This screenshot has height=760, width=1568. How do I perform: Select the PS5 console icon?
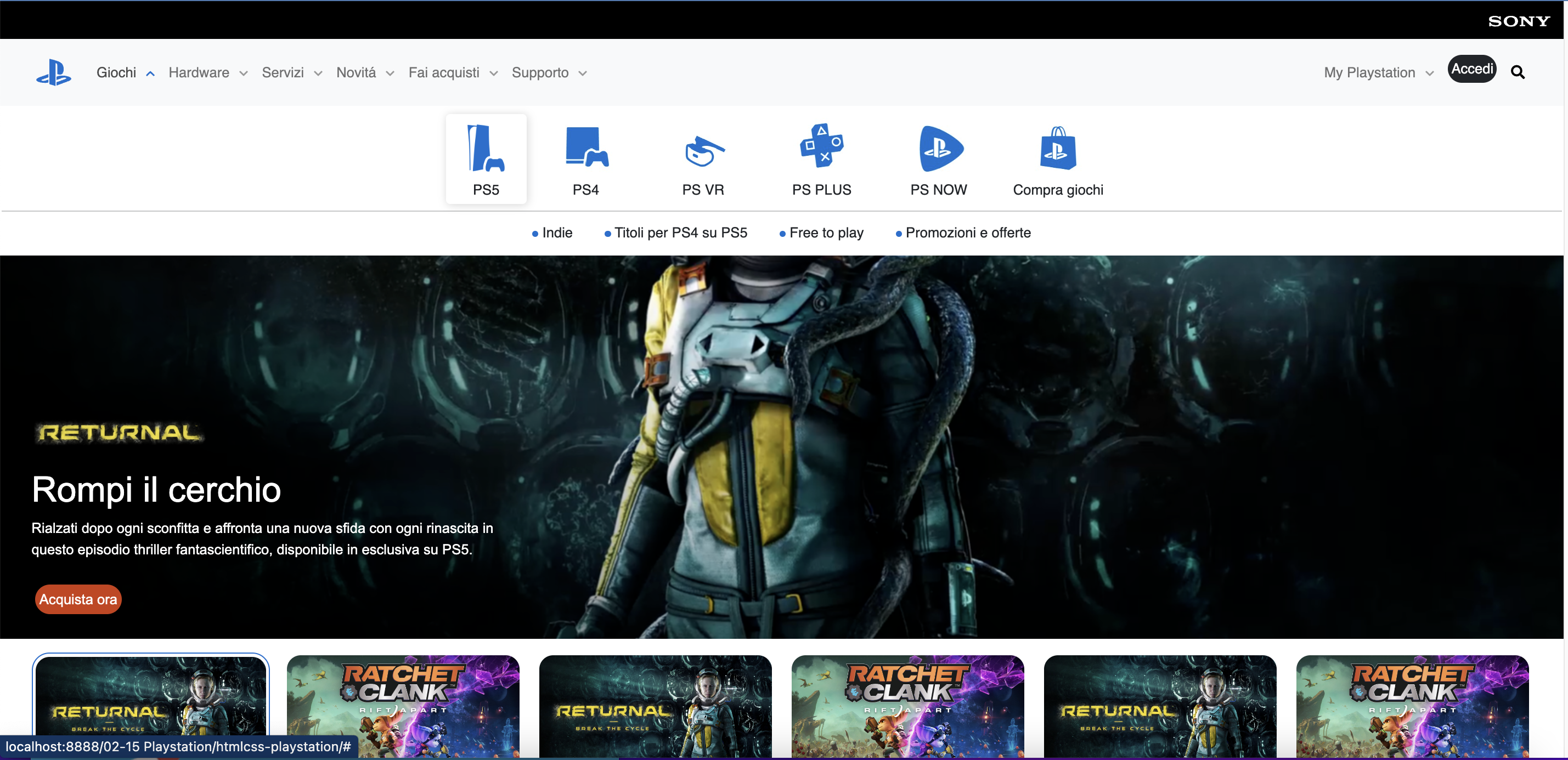coord(486,148)
